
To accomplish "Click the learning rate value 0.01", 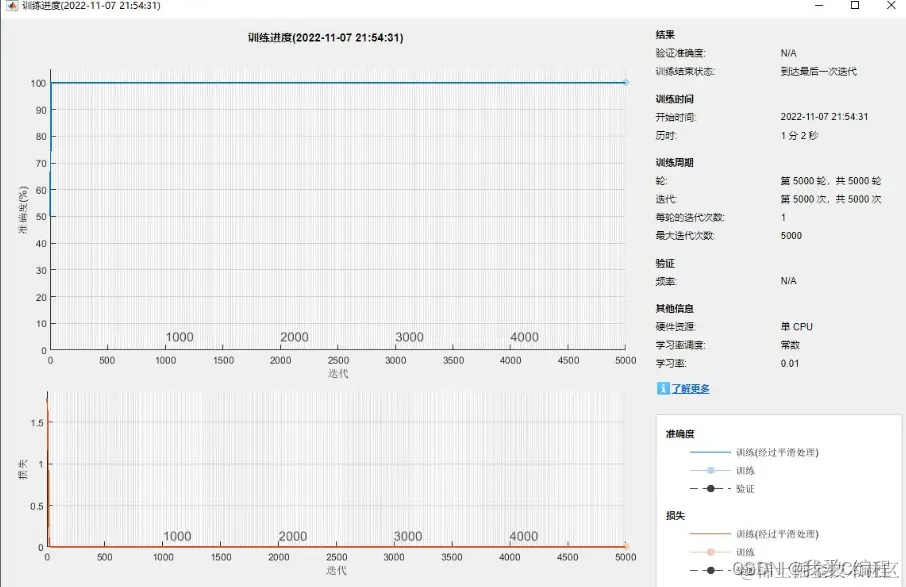I will 789,363.
